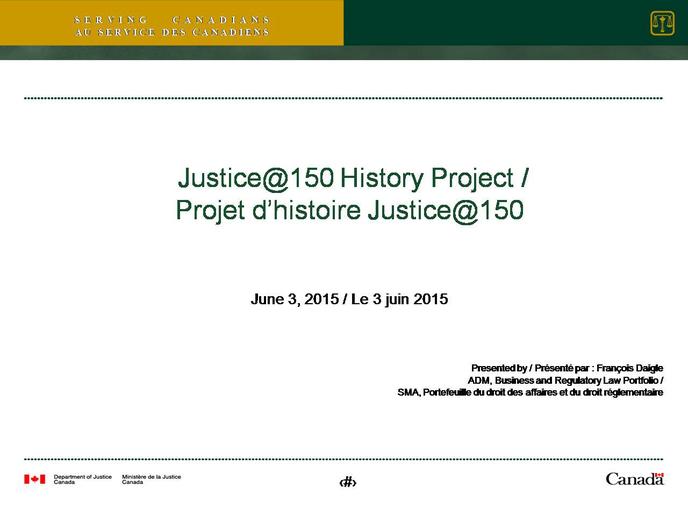Click the Canada wordmark logo

tap(635, 479)
